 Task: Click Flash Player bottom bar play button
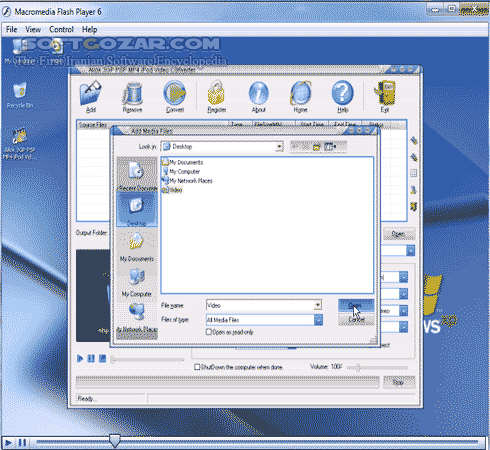8,443
